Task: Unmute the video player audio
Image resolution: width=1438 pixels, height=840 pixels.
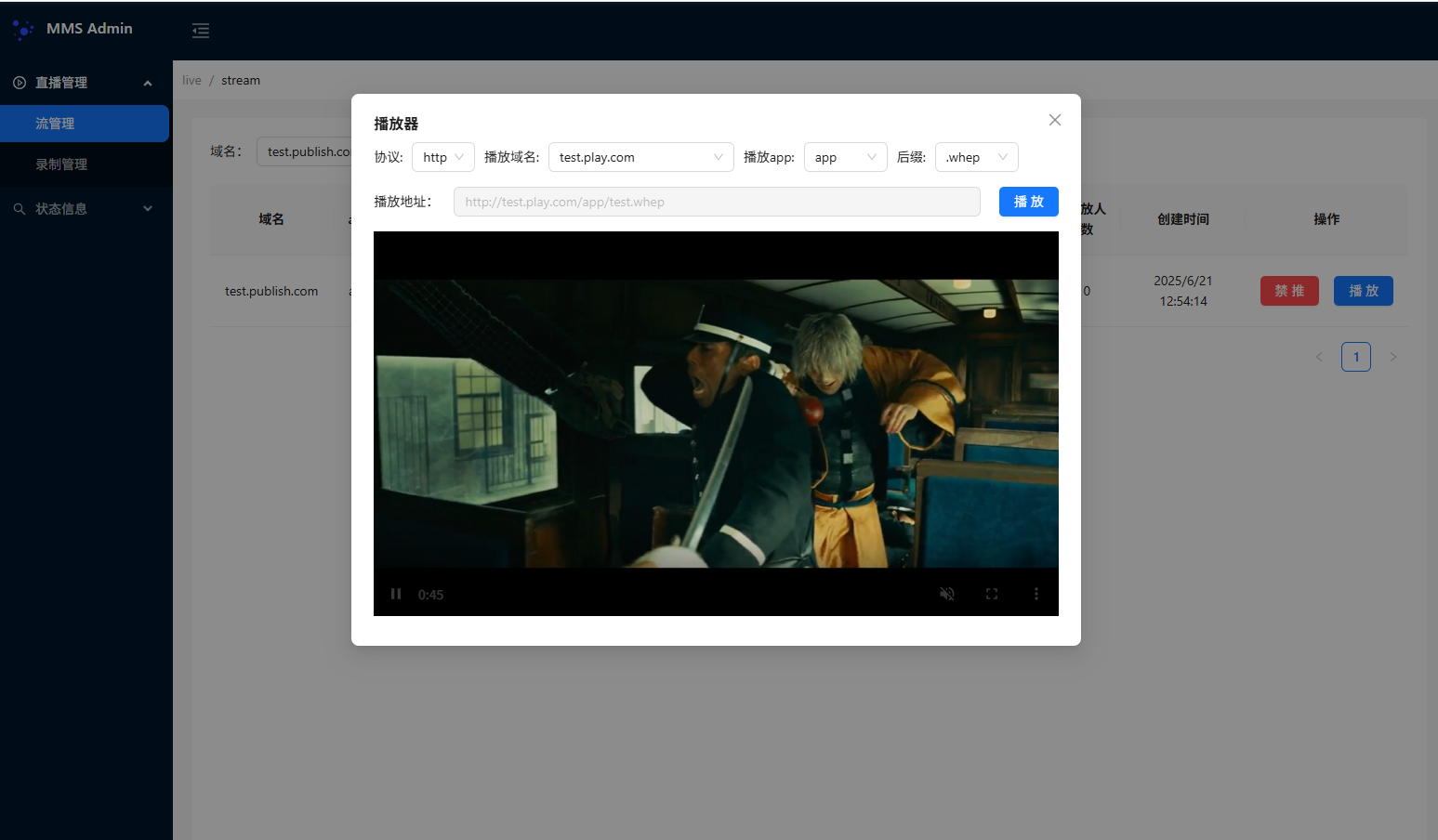Action: 947,594
